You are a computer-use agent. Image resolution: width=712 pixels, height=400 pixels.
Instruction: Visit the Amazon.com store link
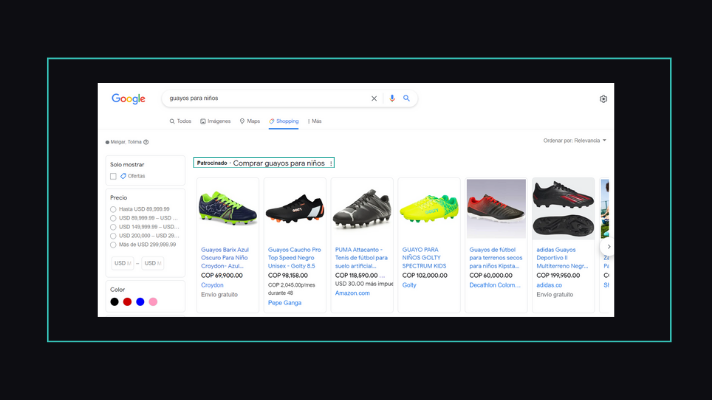pos(352,293)
